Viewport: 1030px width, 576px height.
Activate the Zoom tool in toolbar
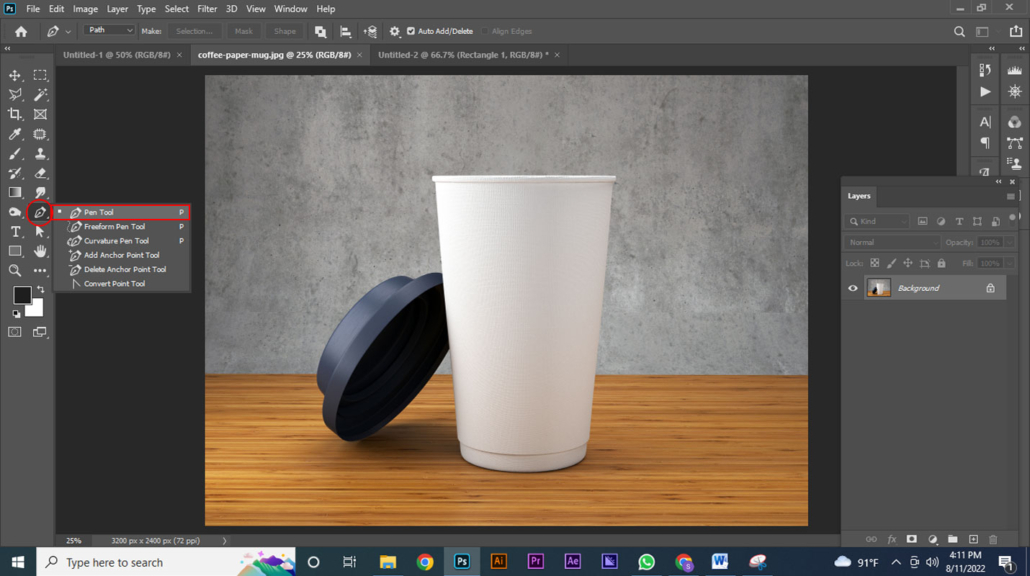tap(15, 271)
